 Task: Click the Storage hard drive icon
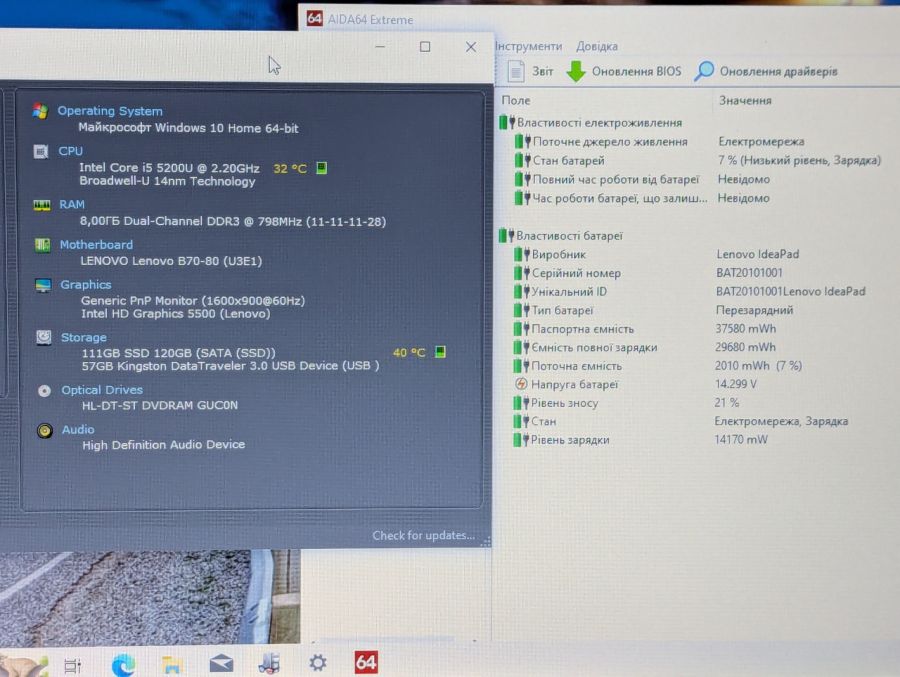pyautogui.click(x=44, y=337)
